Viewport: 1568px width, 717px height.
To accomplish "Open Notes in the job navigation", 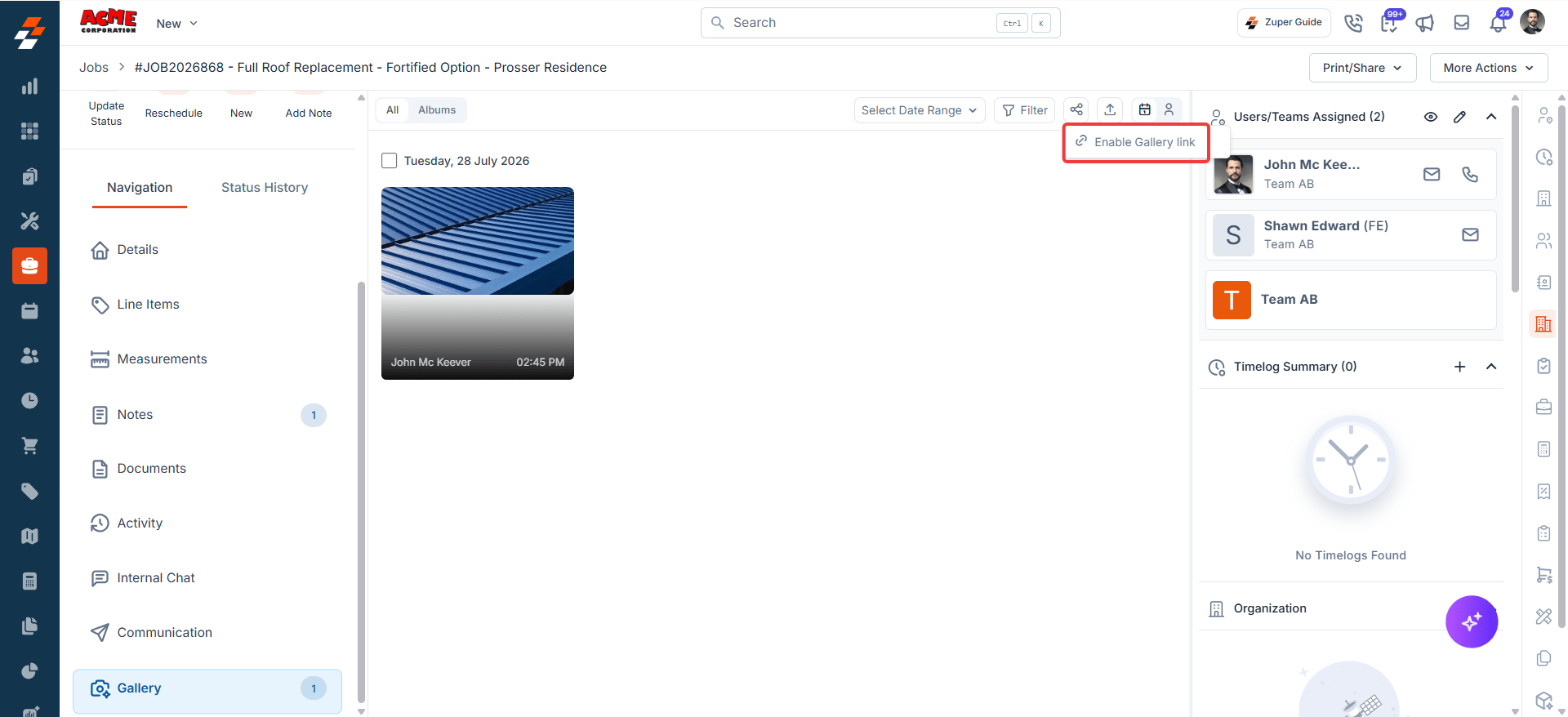I will (207, 415).
